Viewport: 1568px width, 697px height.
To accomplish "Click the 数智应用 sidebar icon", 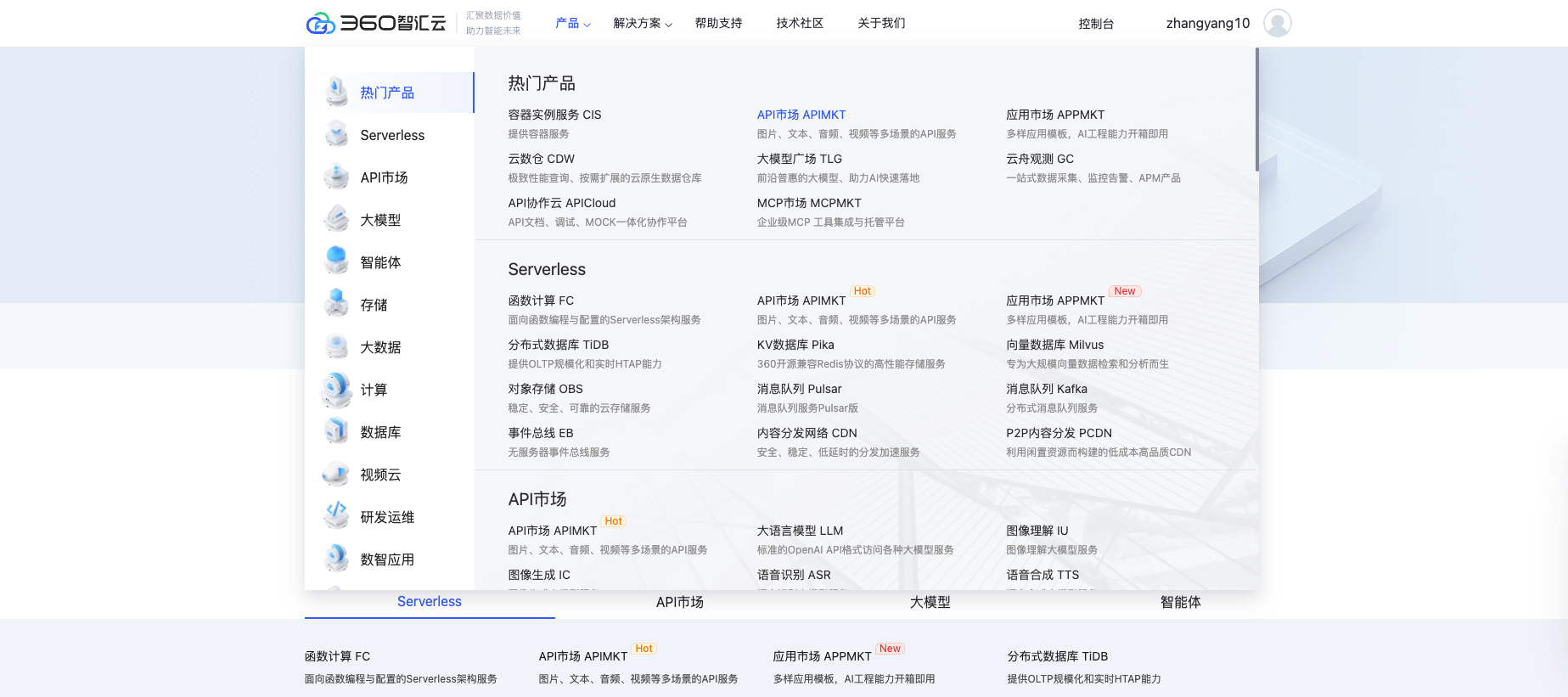I will 337,559.
